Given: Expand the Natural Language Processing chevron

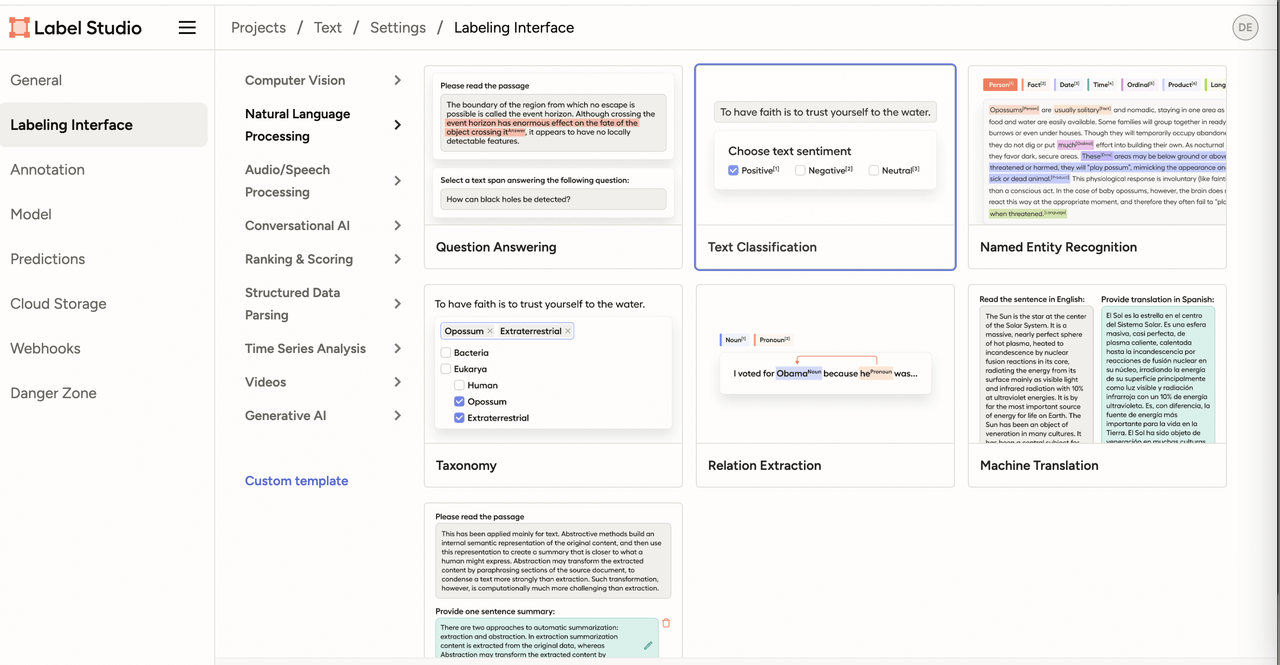Looking at the screenshot, I should coord(397,125).
